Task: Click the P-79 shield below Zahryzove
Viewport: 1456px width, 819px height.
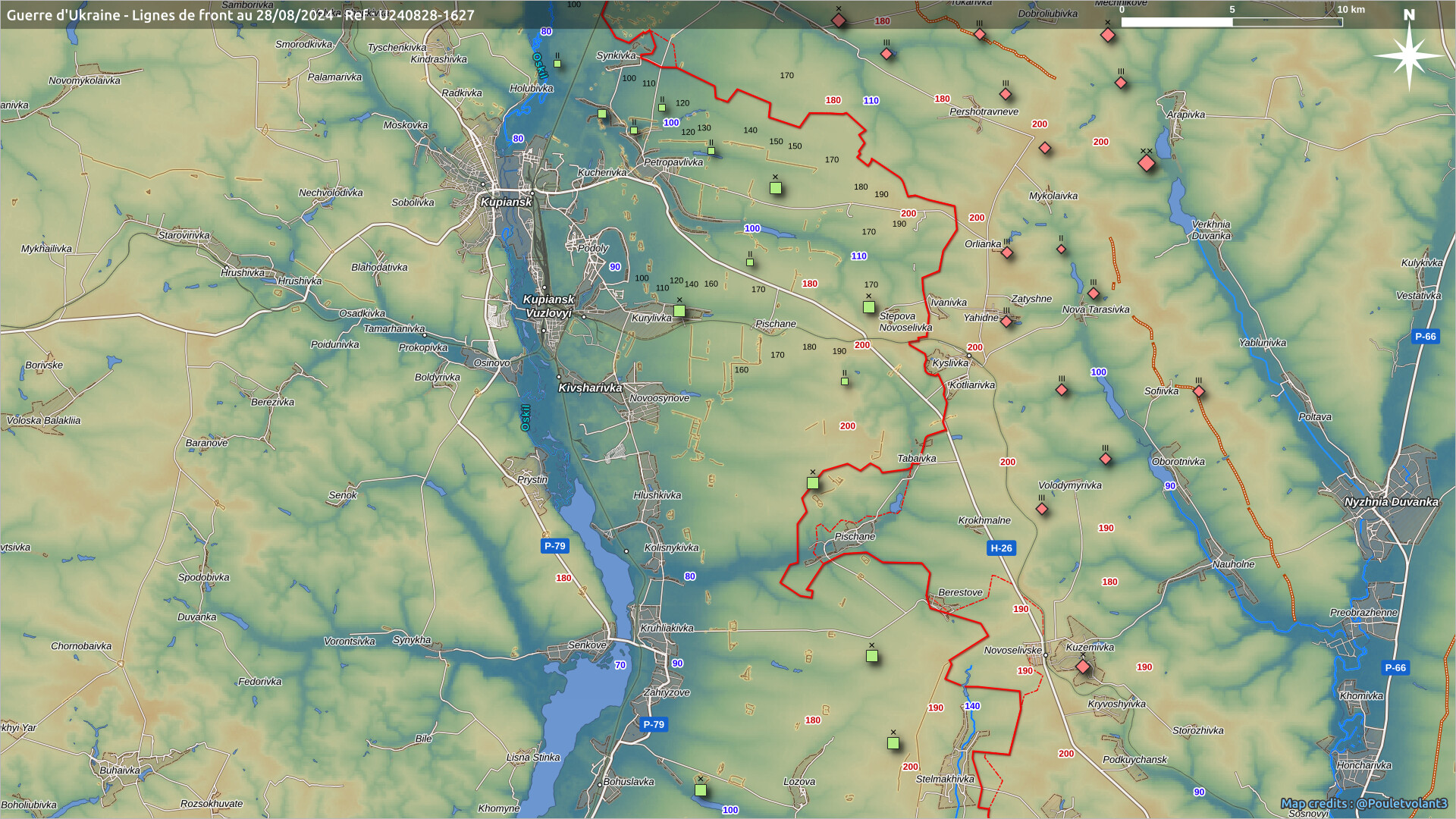Action: [x=654, y=724]
